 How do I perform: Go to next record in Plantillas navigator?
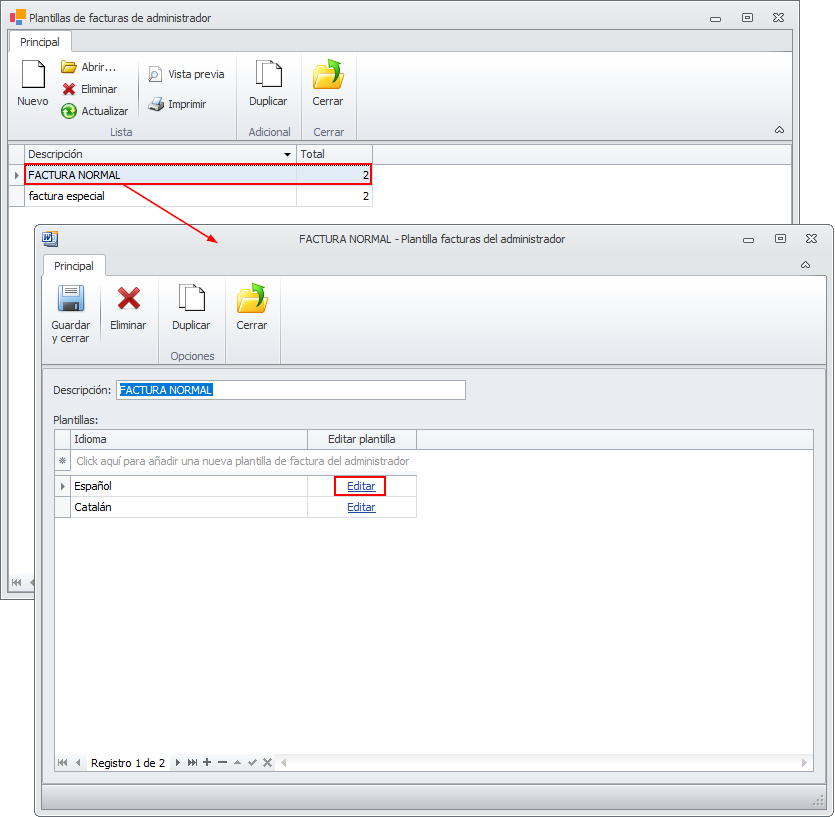click(178, 763)
